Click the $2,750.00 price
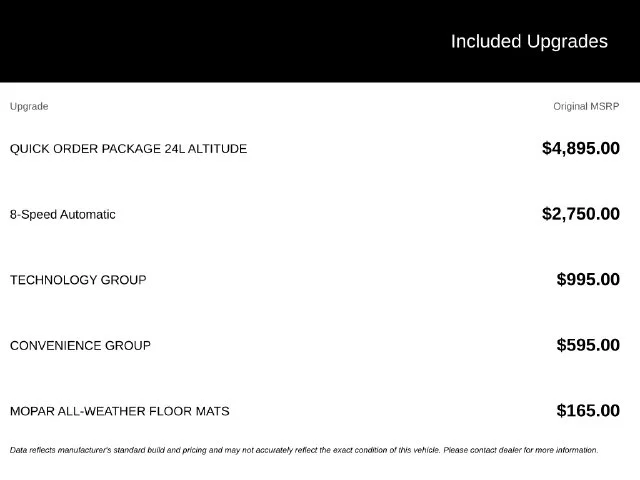The image size is (640, 480). click(x=581, y=214)
